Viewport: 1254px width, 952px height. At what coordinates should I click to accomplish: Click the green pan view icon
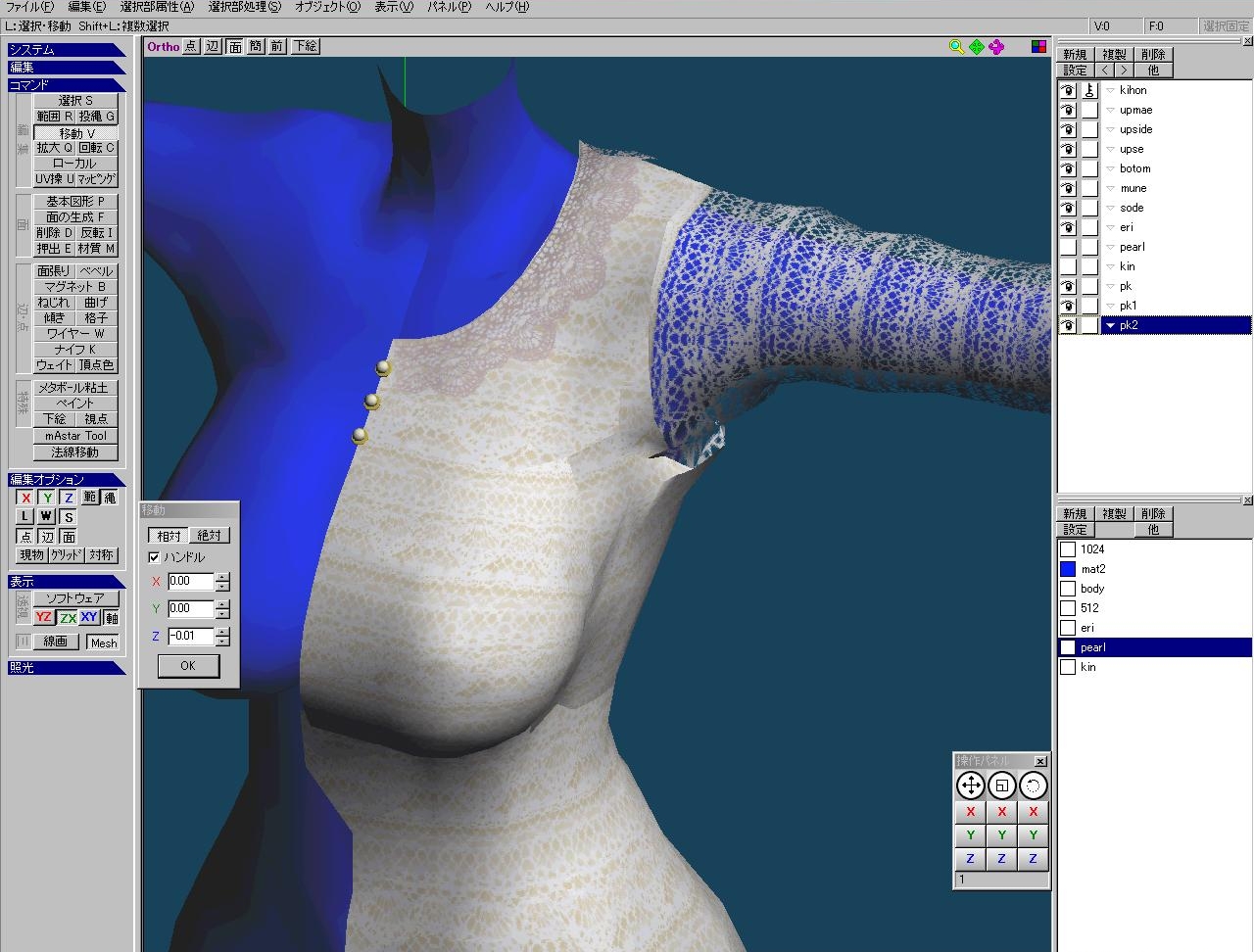tap(977, 47)
